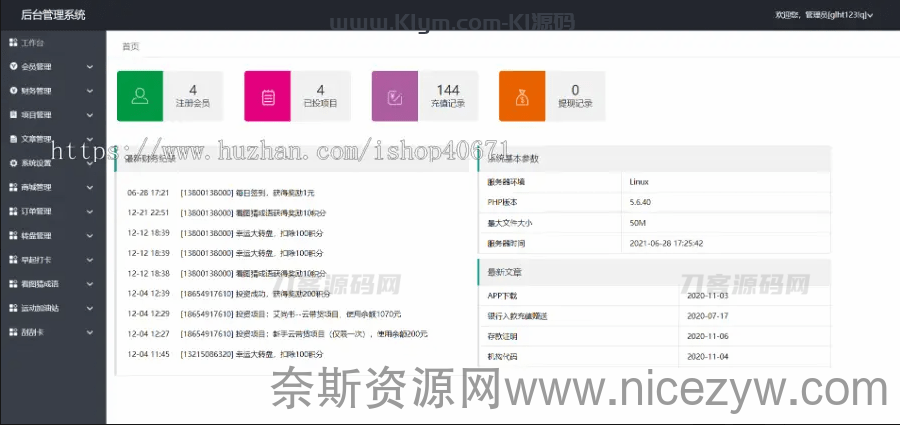Click the server time 2021-06-28 17:25:42
Image resolution: width=900 pixels, height=425 pixels.
666,243
